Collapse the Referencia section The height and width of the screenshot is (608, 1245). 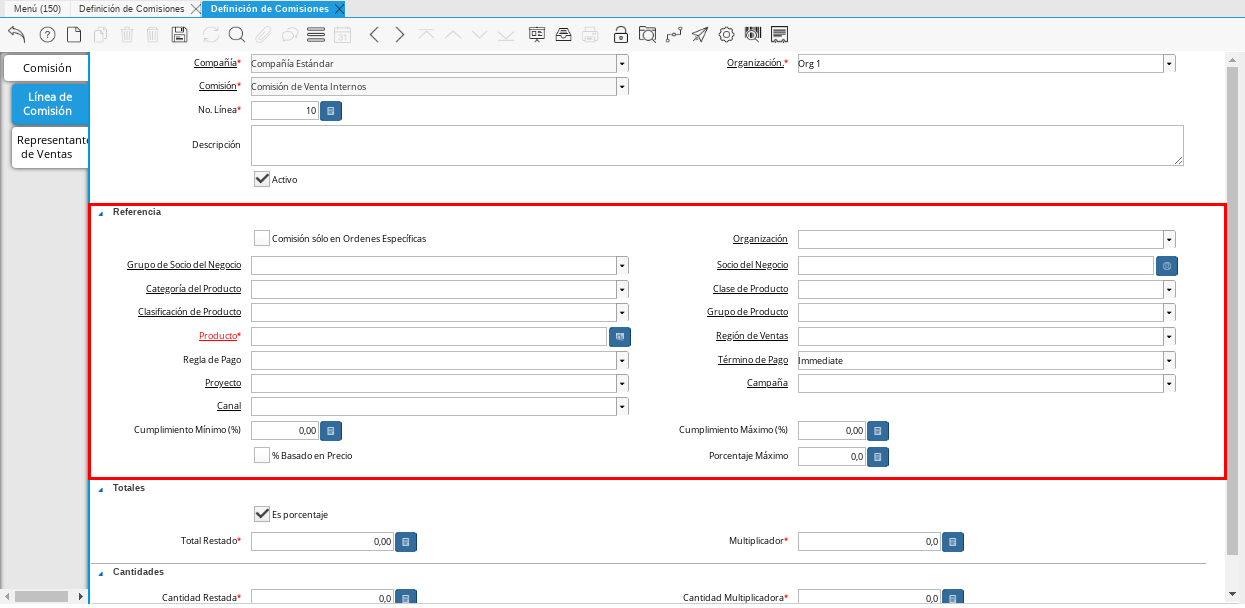point(101,212)
